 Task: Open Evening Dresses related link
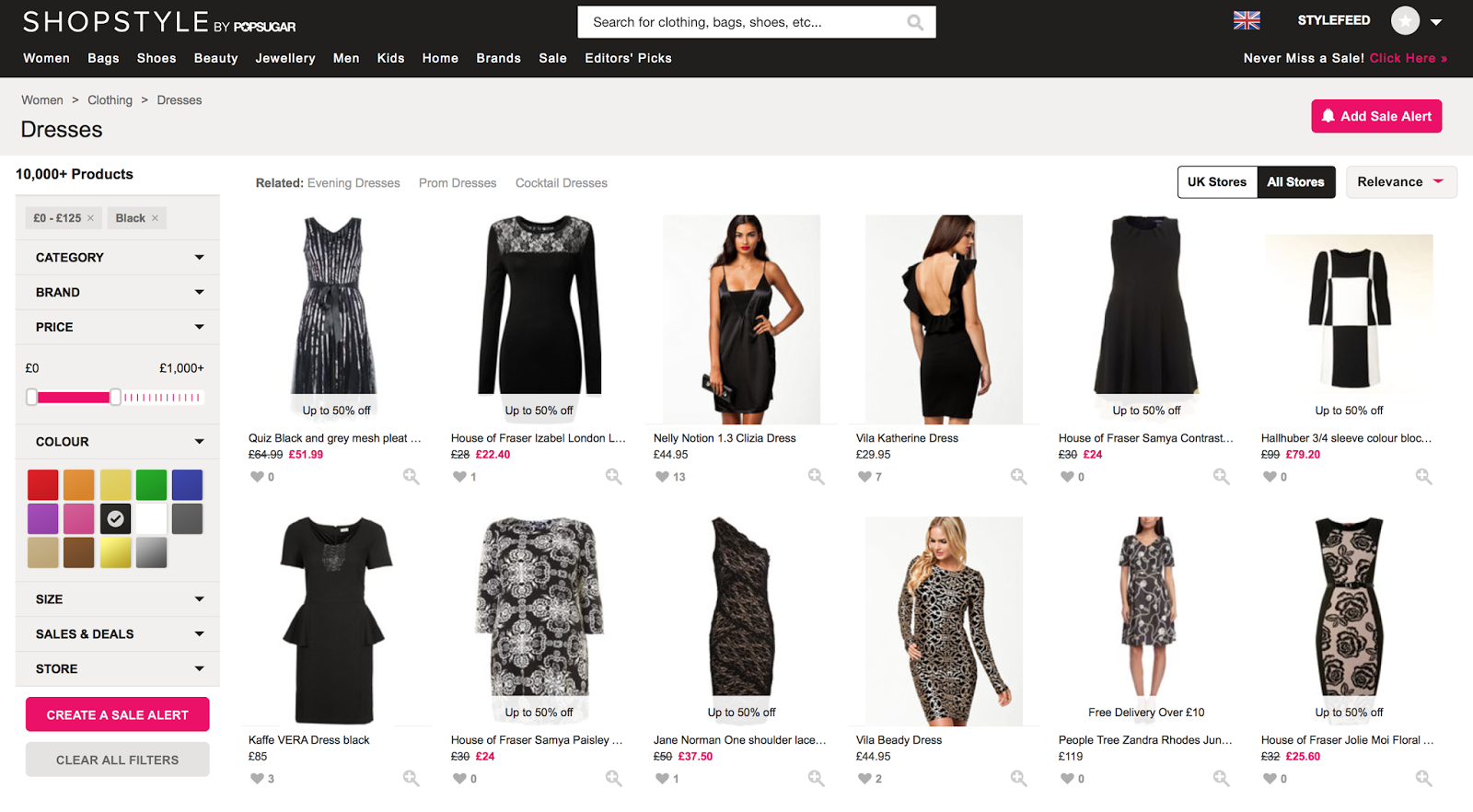354,183
